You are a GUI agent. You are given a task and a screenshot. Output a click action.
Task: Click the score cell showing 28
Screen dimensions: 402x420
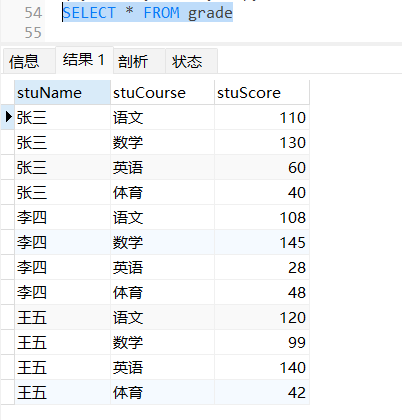click(262, 267)
